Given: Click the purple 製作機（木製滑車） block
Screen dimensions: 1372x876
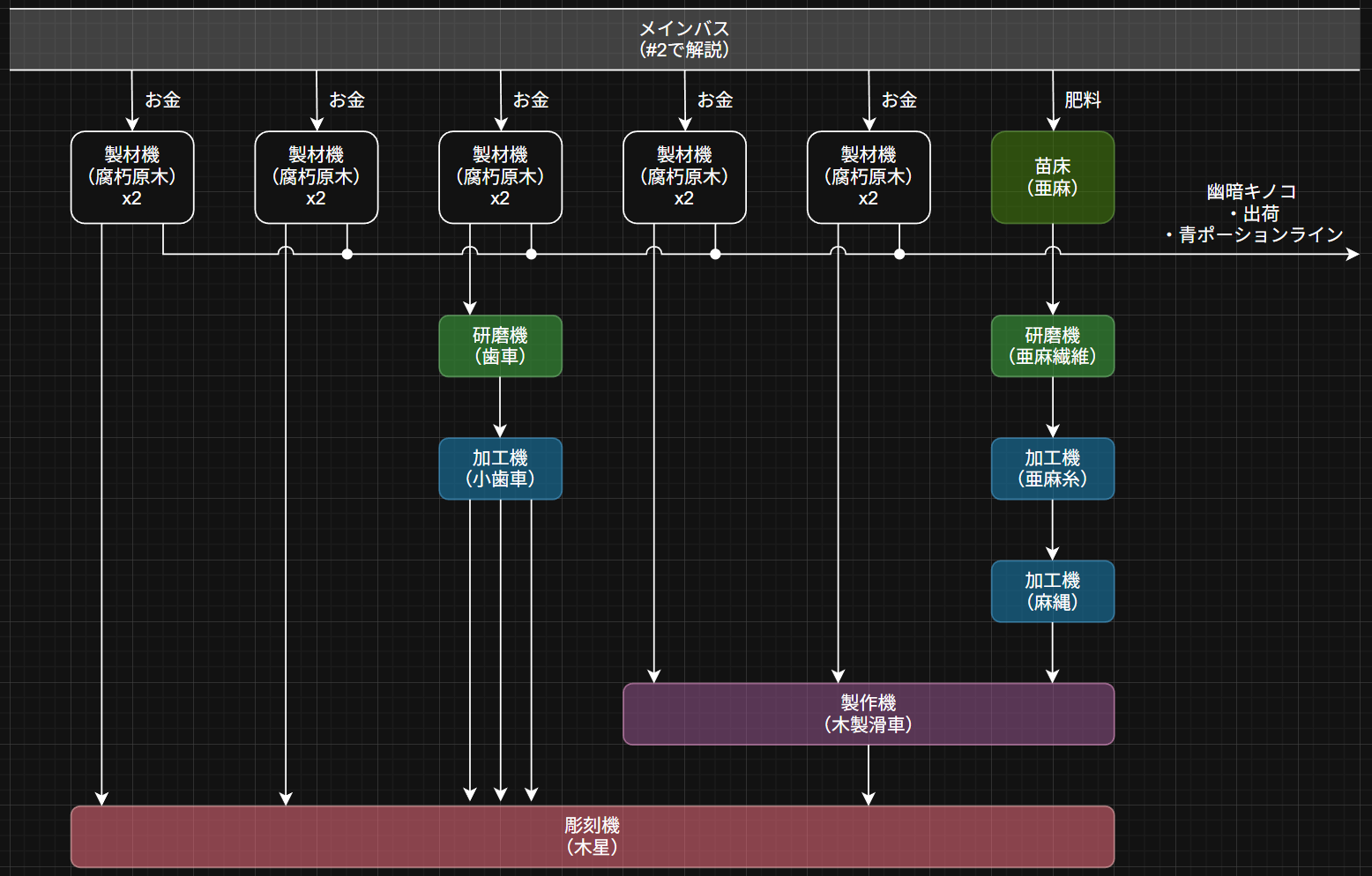Looking at the screenshot, I should [x=868, y=714].
